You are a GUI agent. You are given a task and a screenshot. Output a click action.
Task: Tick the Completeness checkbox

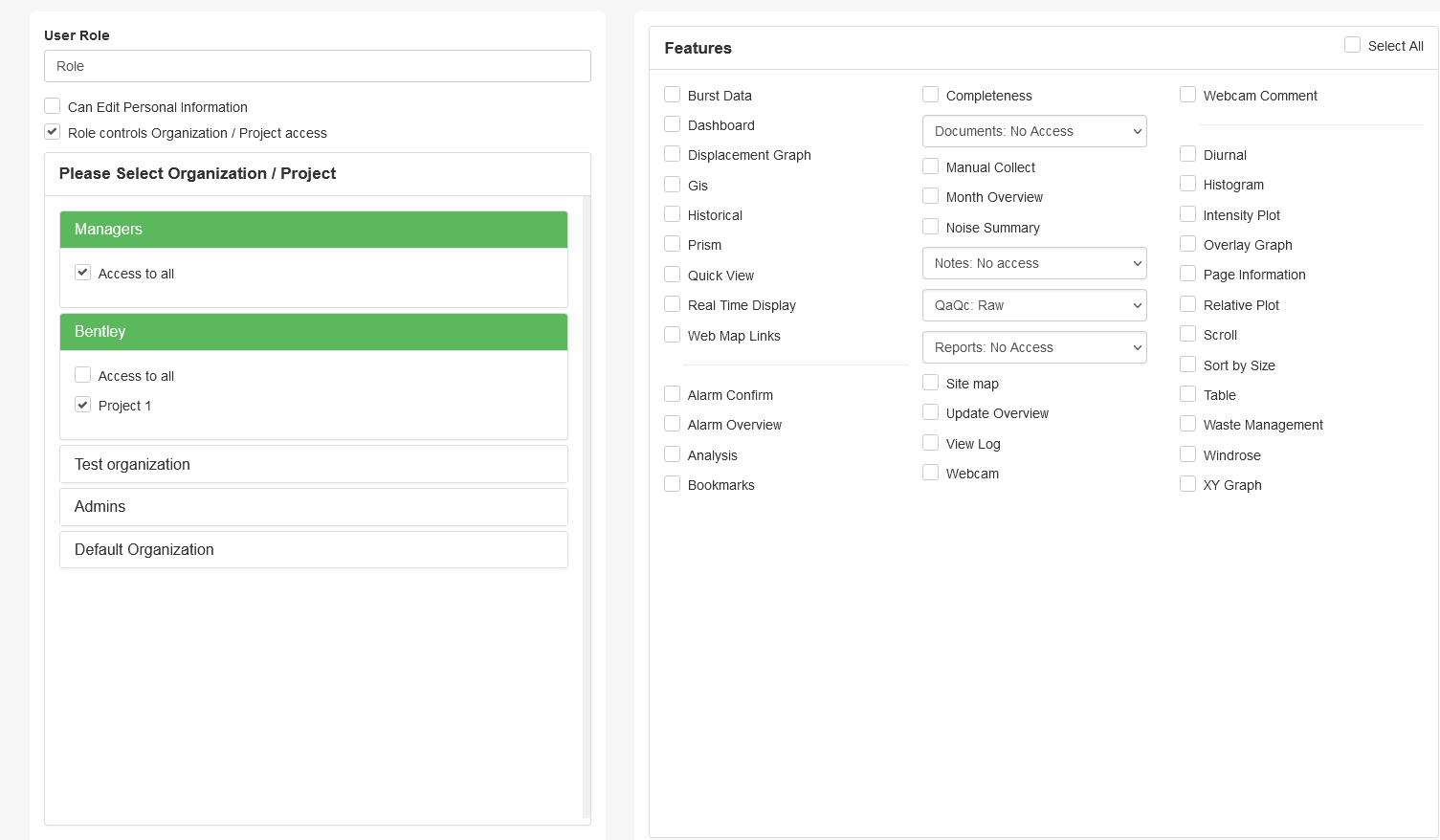click(x=931, y=95)
